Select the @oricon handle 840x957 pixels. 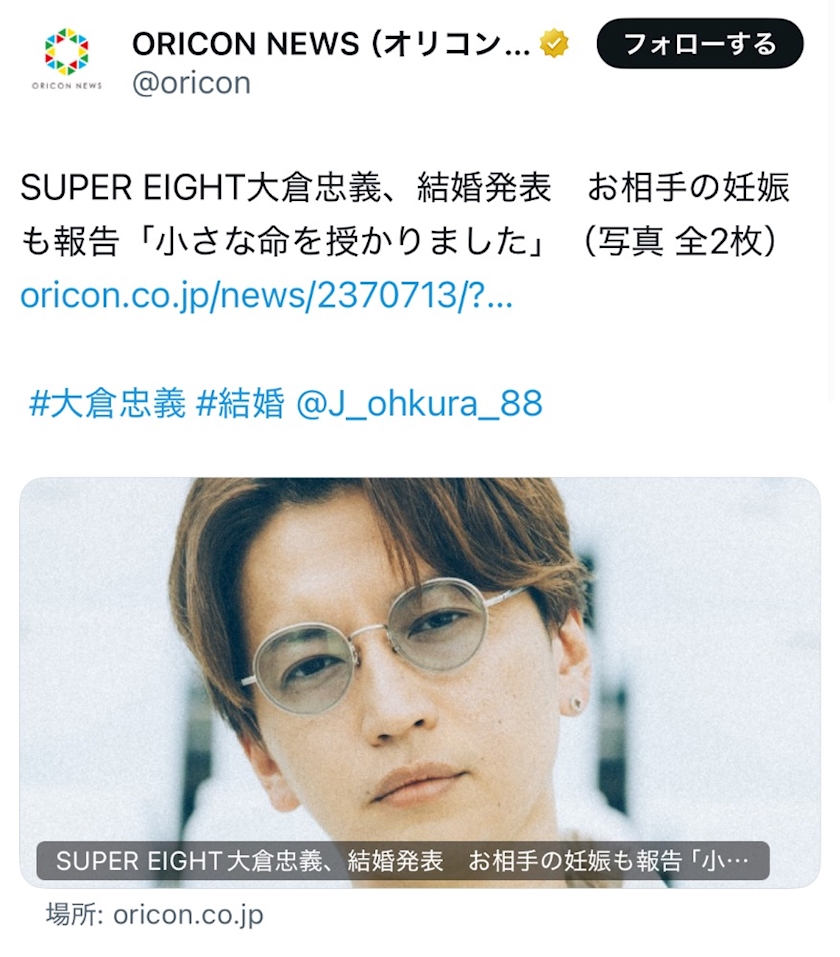pos(191,82)
